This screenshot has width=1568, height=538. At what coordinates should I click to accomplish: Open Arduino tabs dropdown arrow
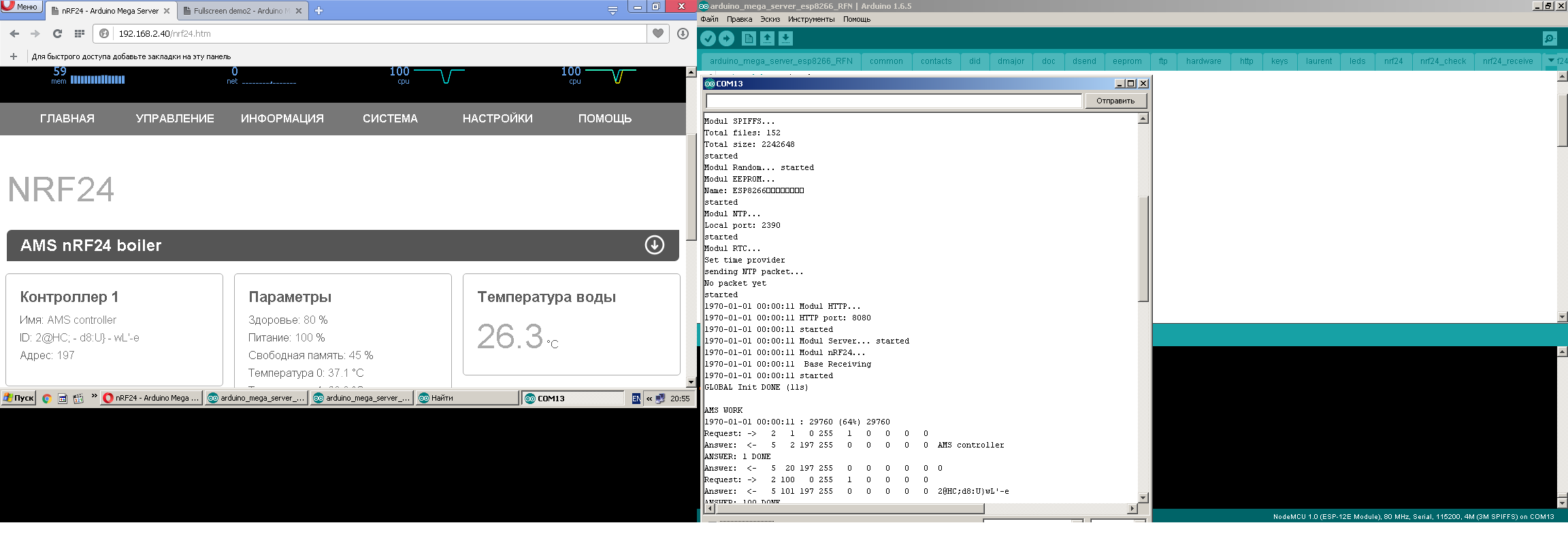coord(1551,61)
